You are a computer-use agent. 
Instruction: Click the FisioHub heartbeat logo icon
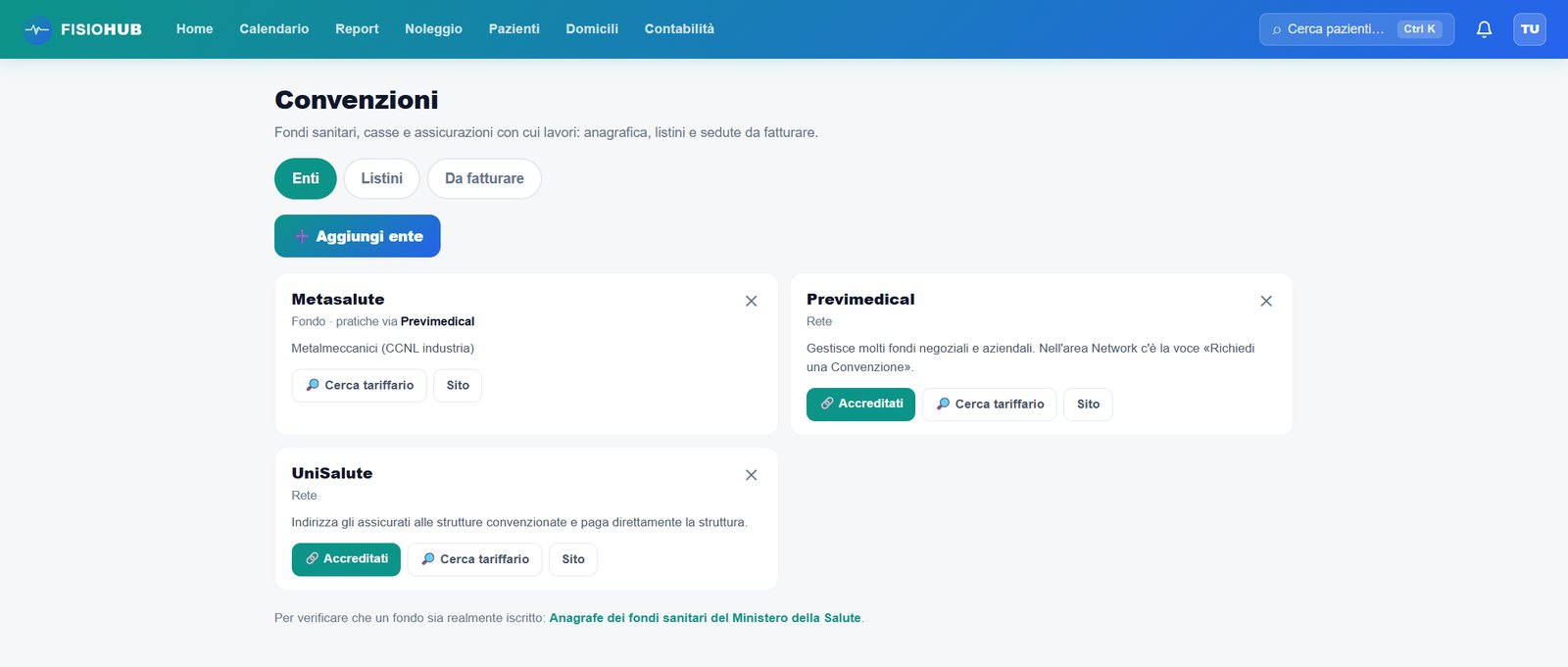[37, 29]
